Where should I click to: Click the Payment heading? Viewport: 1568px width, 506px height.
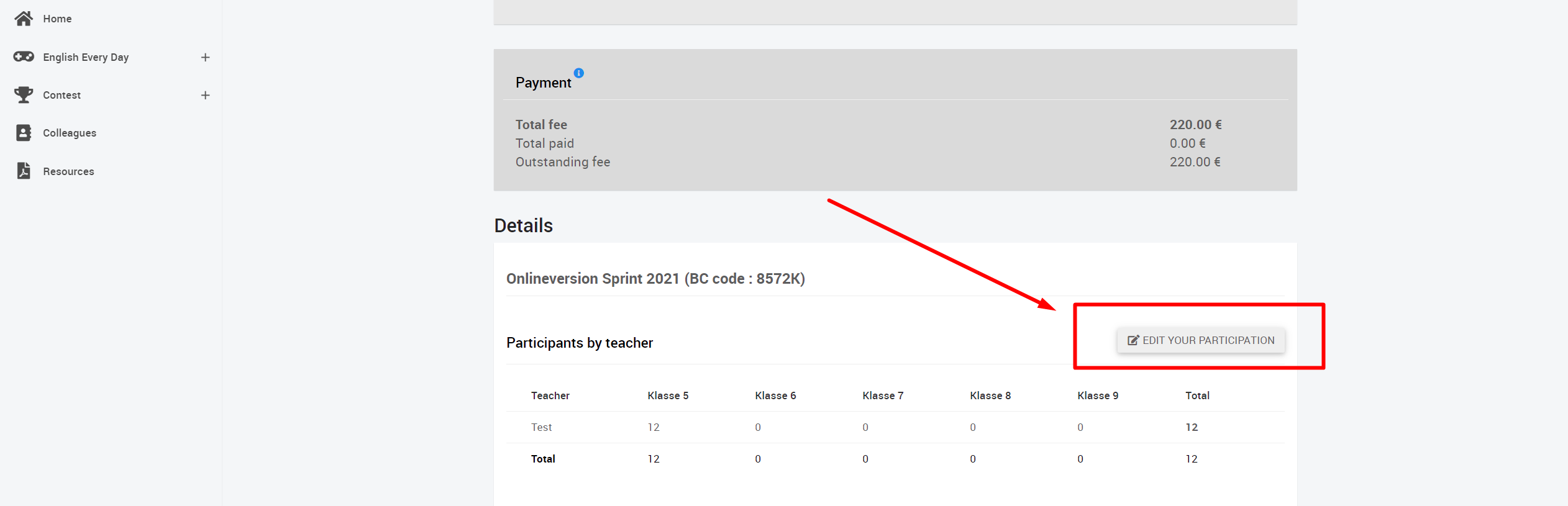tap(543, 83)
